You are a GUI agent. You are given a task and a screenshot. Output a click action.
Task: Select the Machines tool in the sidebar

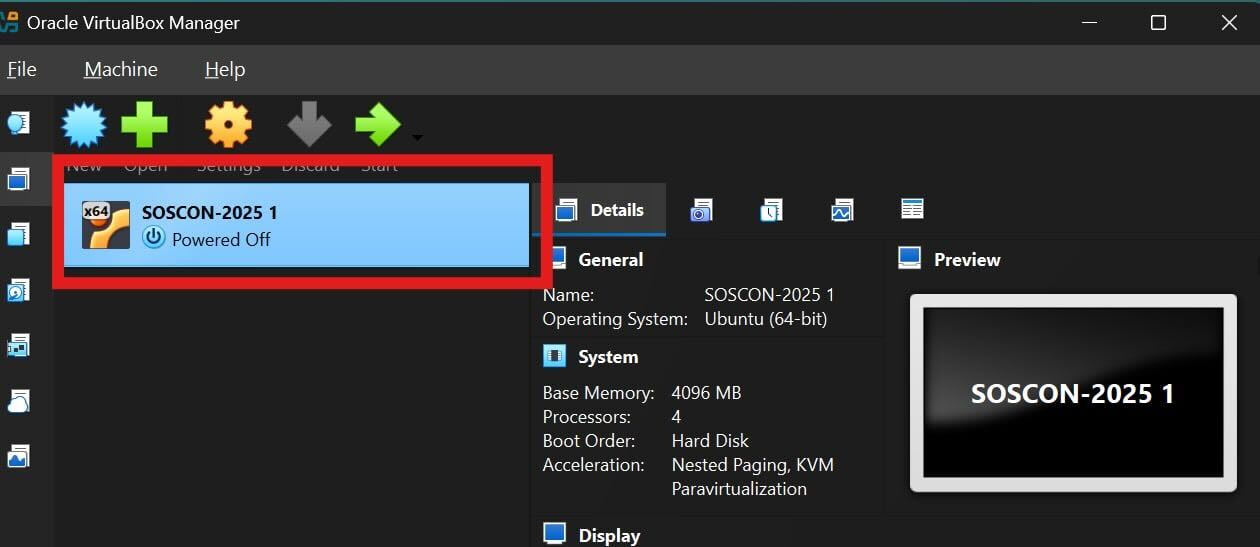18,179
